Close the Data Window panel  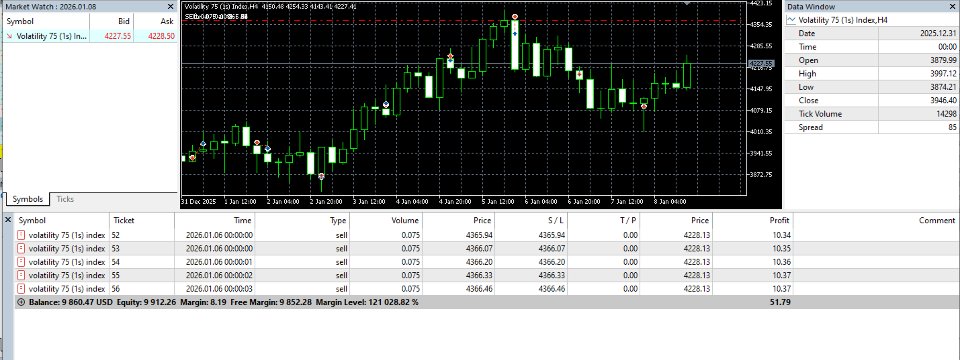tap(953, 7)
